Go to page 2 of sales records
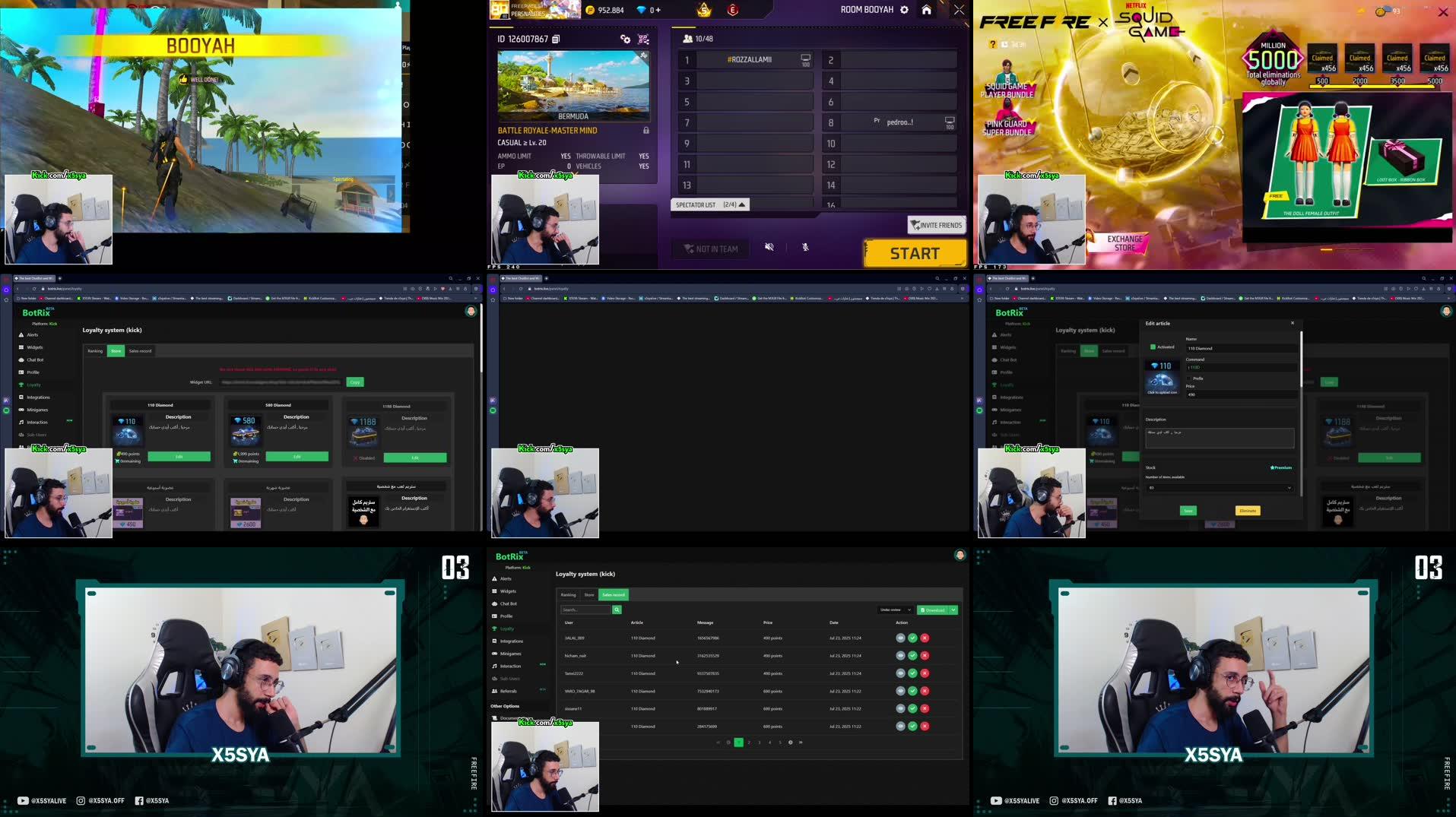Image resolution: width=1456 pixels, height=817 pixels. tap(749, 743)
